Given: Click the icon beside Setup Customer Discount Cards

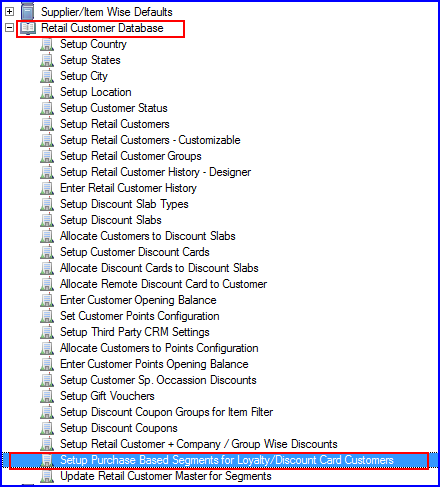Looking at the screenshot, I should click(x=47, y=252).
